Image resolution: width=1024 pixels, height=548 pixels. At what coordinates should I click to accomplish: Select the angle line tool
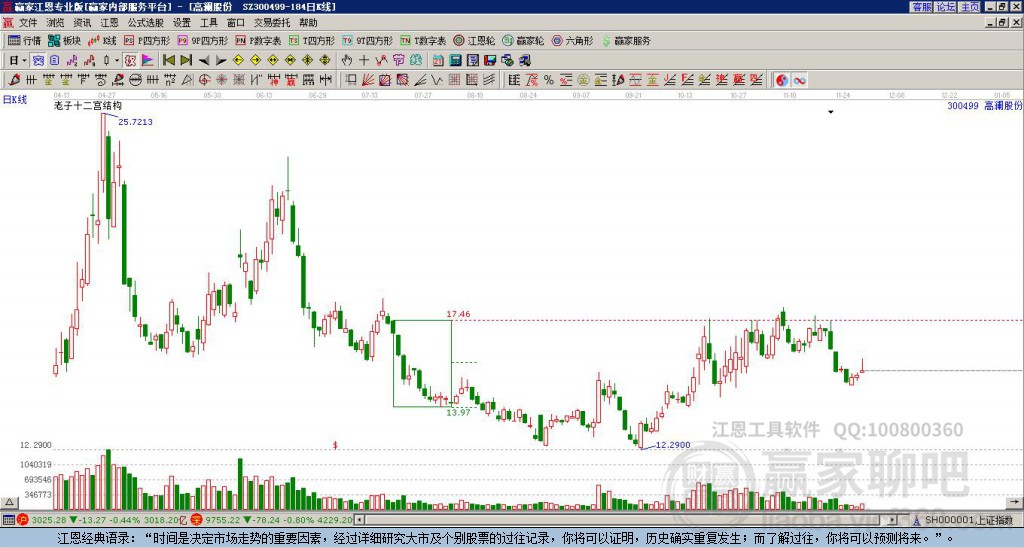(x=419, y=80)
